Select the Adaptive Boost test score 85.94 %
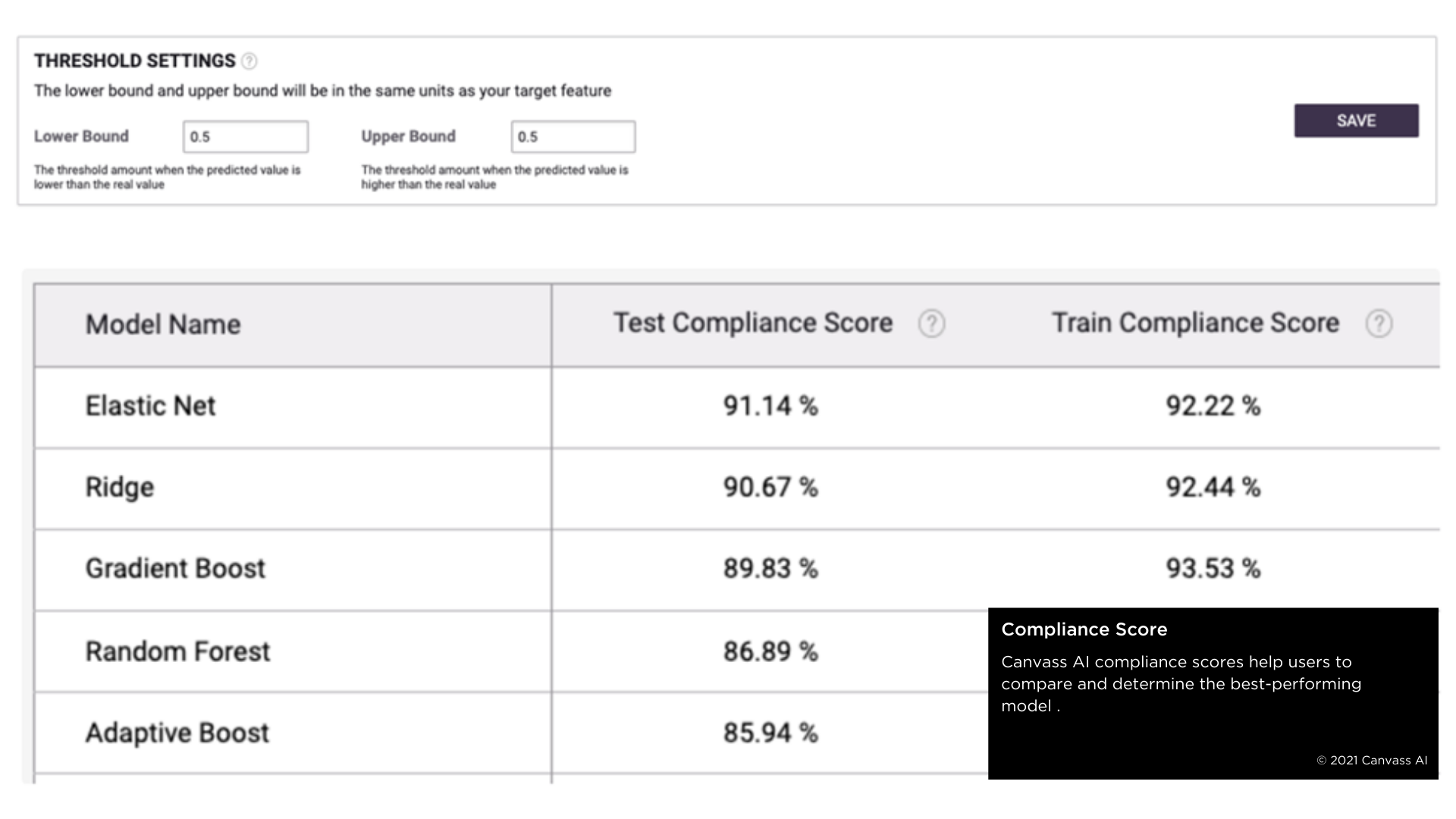 [x=770, y=733]
